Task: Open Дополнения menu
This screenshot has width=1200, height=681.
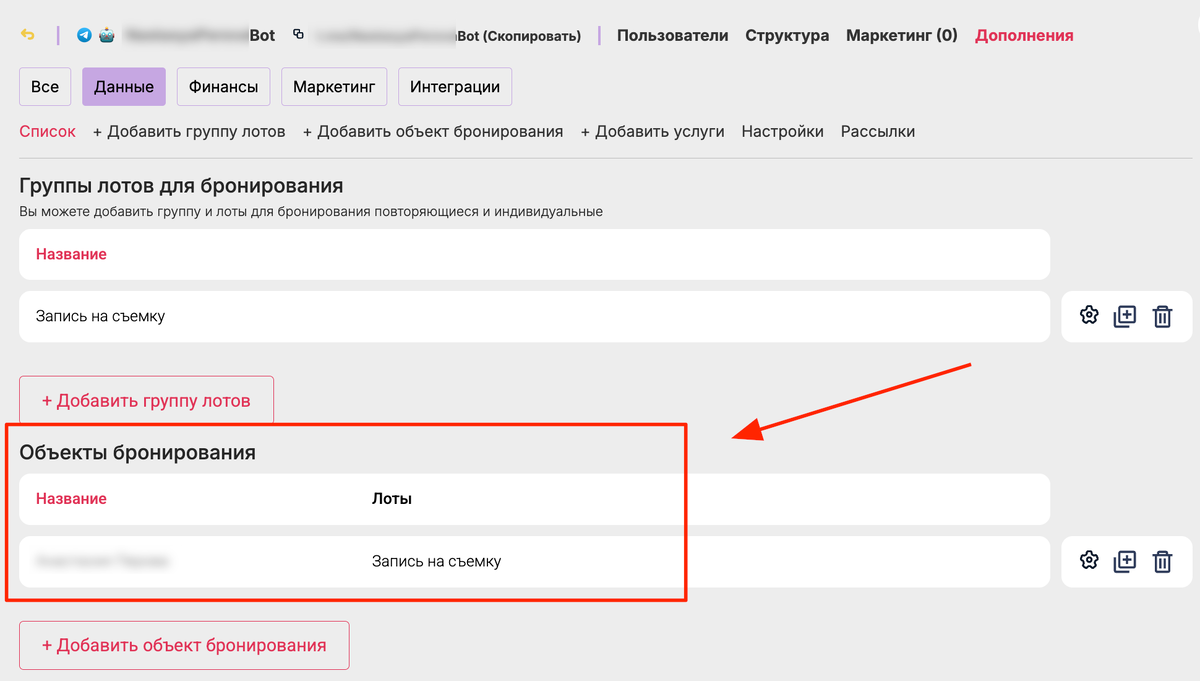Action: [x=1024, y=35]
